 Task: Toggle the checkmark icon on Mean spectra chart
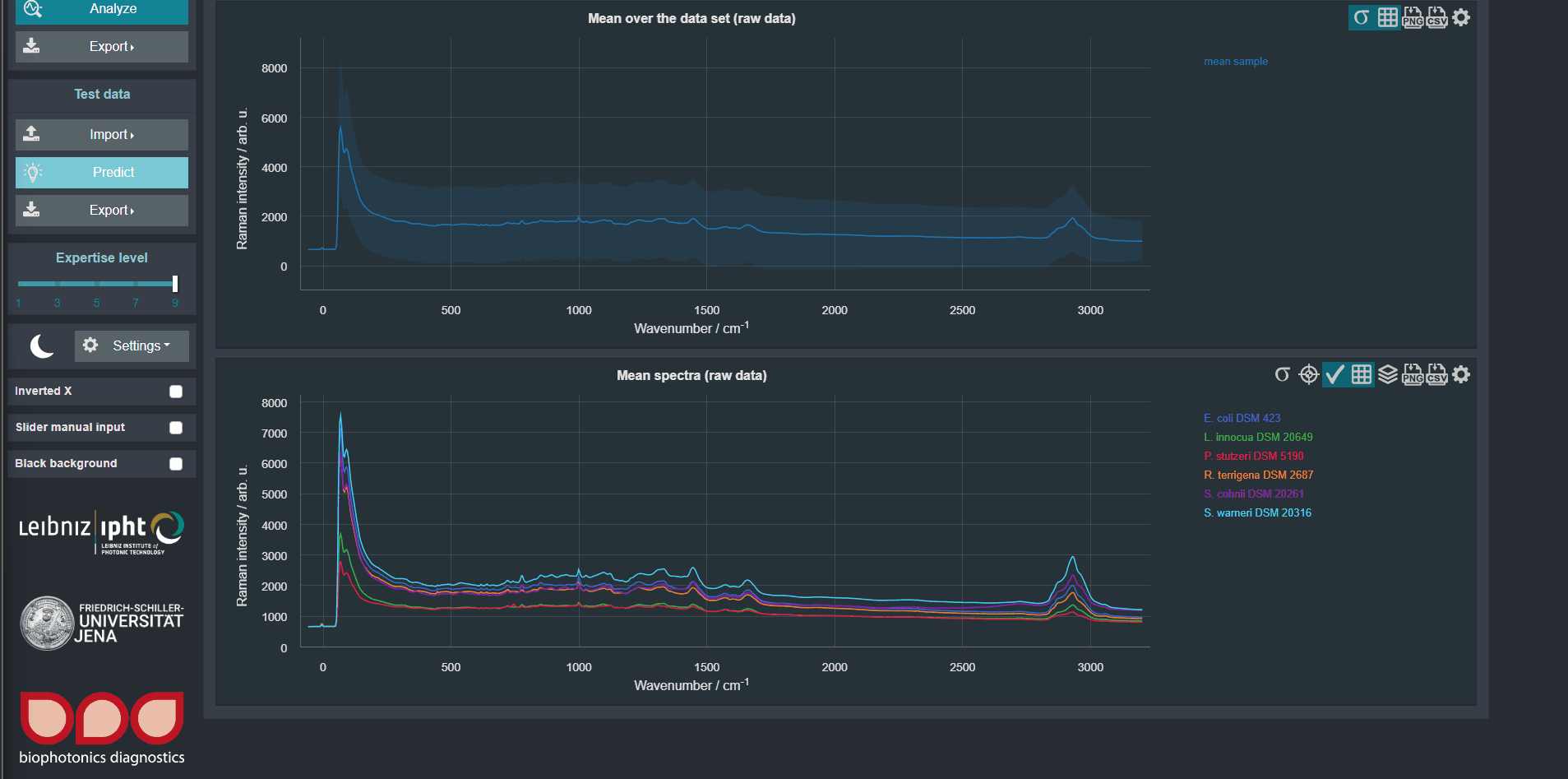[1334, 374]
